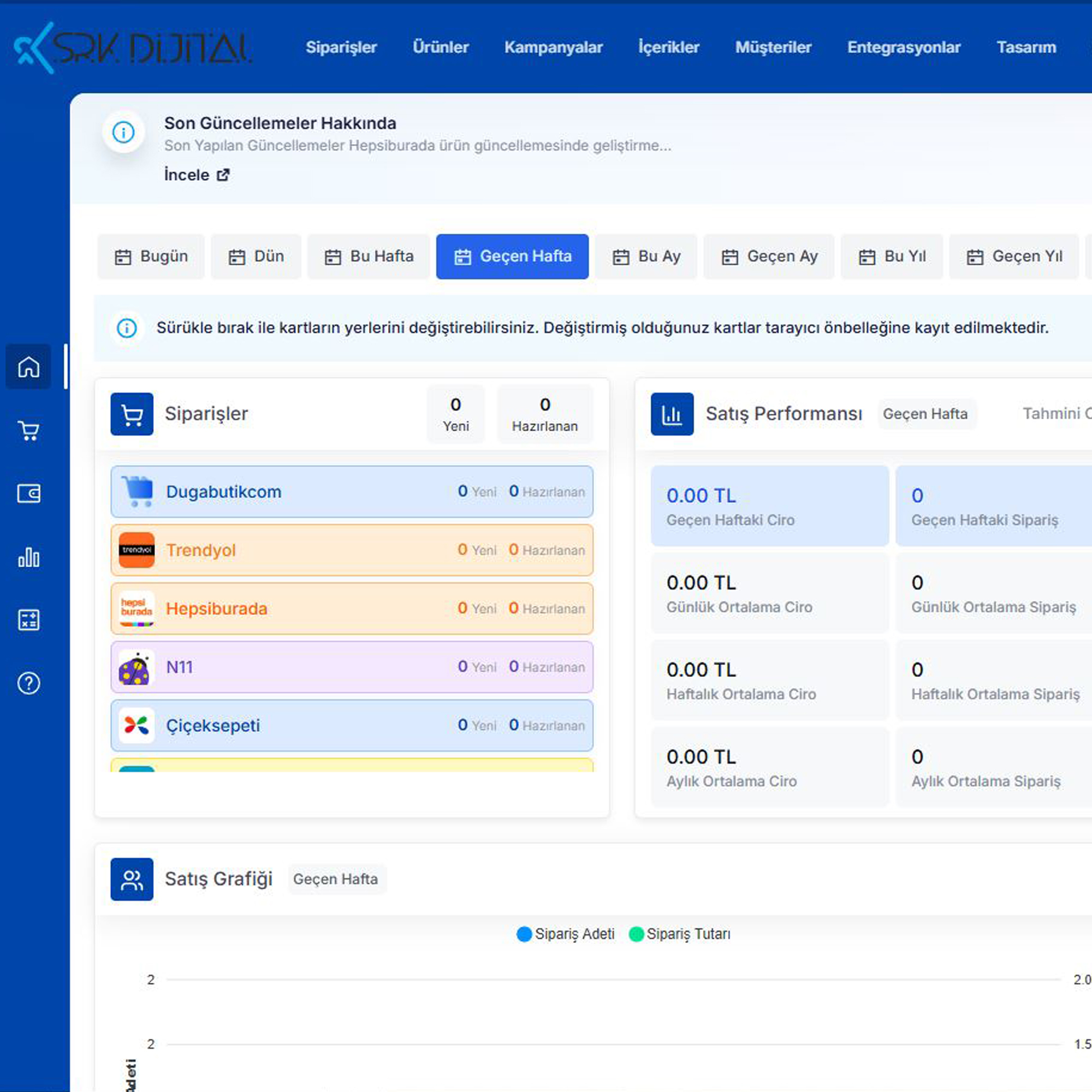Select the Dün date filter
Viewport: 1092px width, 1092px height.
[256, 257]
